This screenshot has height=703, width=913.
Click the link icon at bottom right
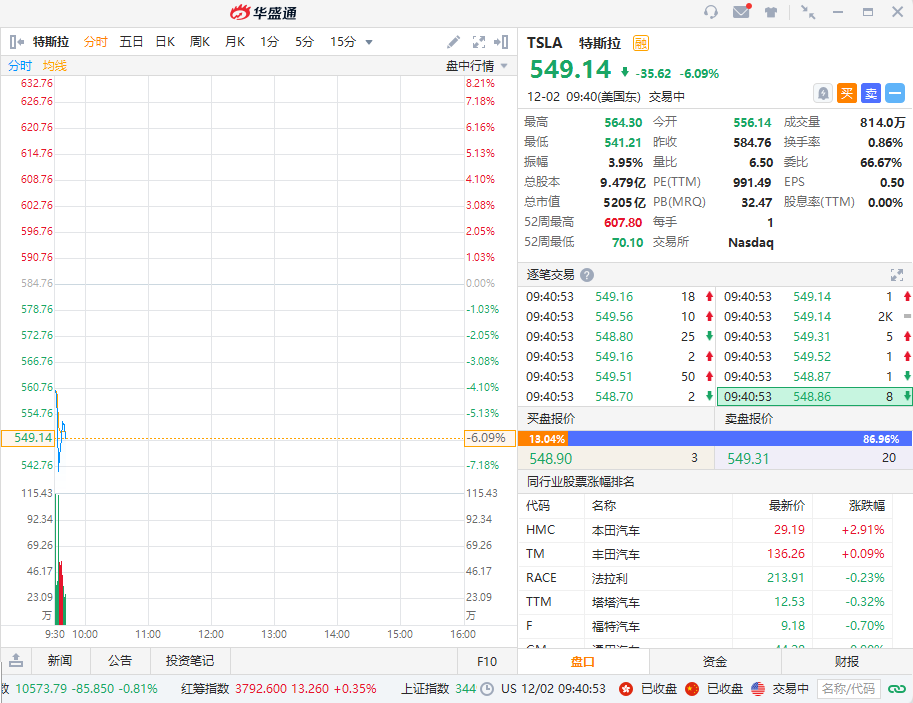pyautogui.click(x=896, y=689)
